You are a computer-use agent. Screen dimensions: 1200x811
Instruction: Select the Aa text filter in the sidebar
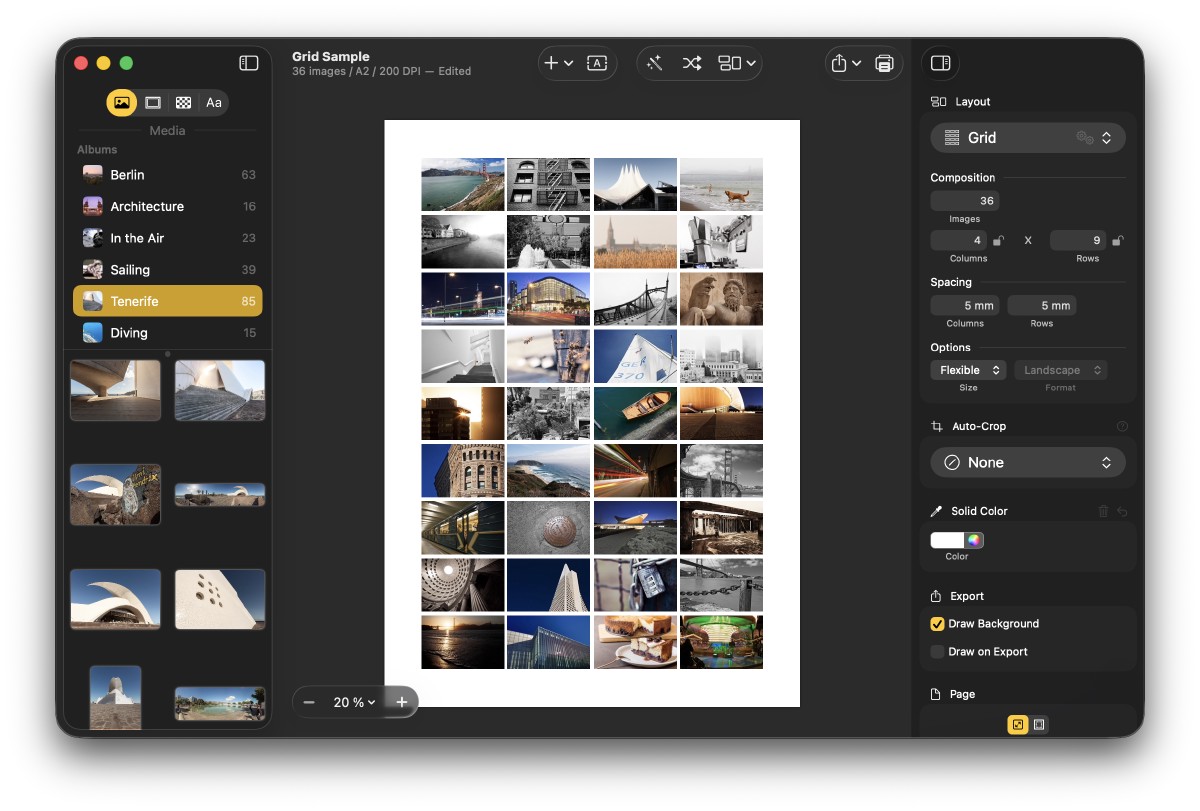pyautogui.click(x=212, y=101)
